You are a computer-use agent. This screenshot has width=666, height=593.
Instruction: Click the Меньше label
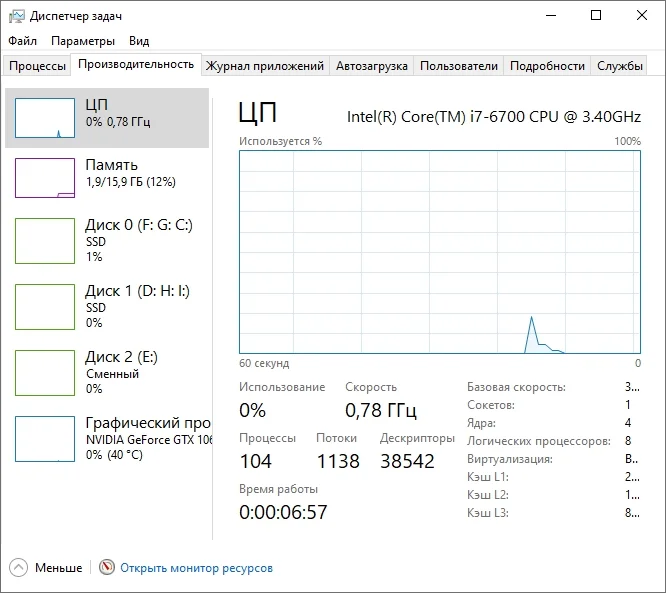point(59,568)
